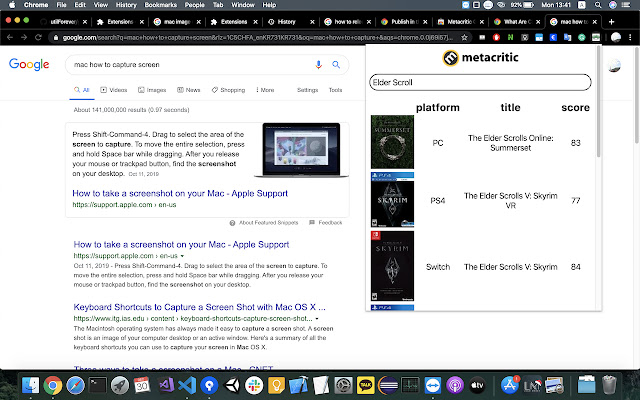
Task: Reload the page with the refresh icon
Action: pos(38,38)
